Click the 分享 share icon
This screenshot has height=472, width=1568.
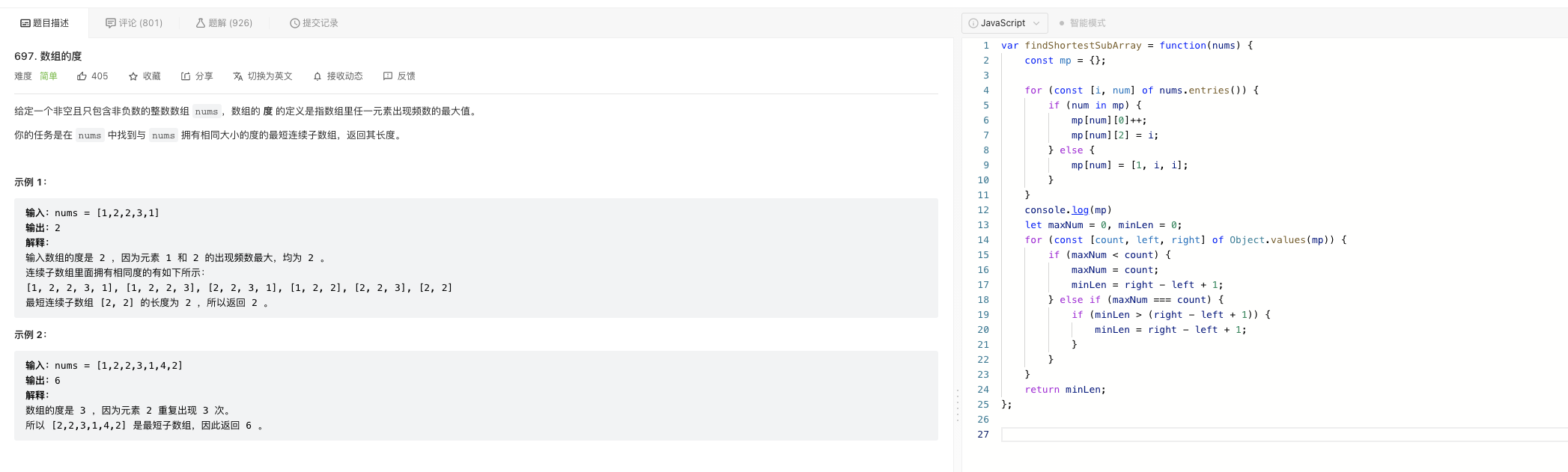click(186, 76)
